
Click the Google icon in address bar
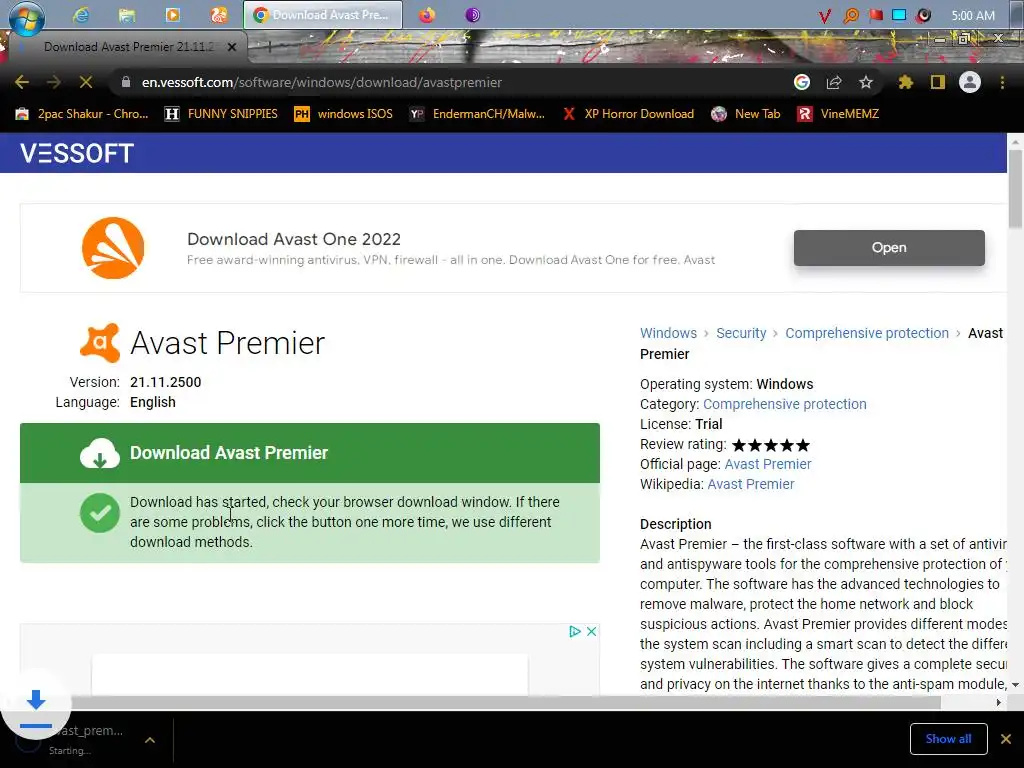tap(802, 82)
